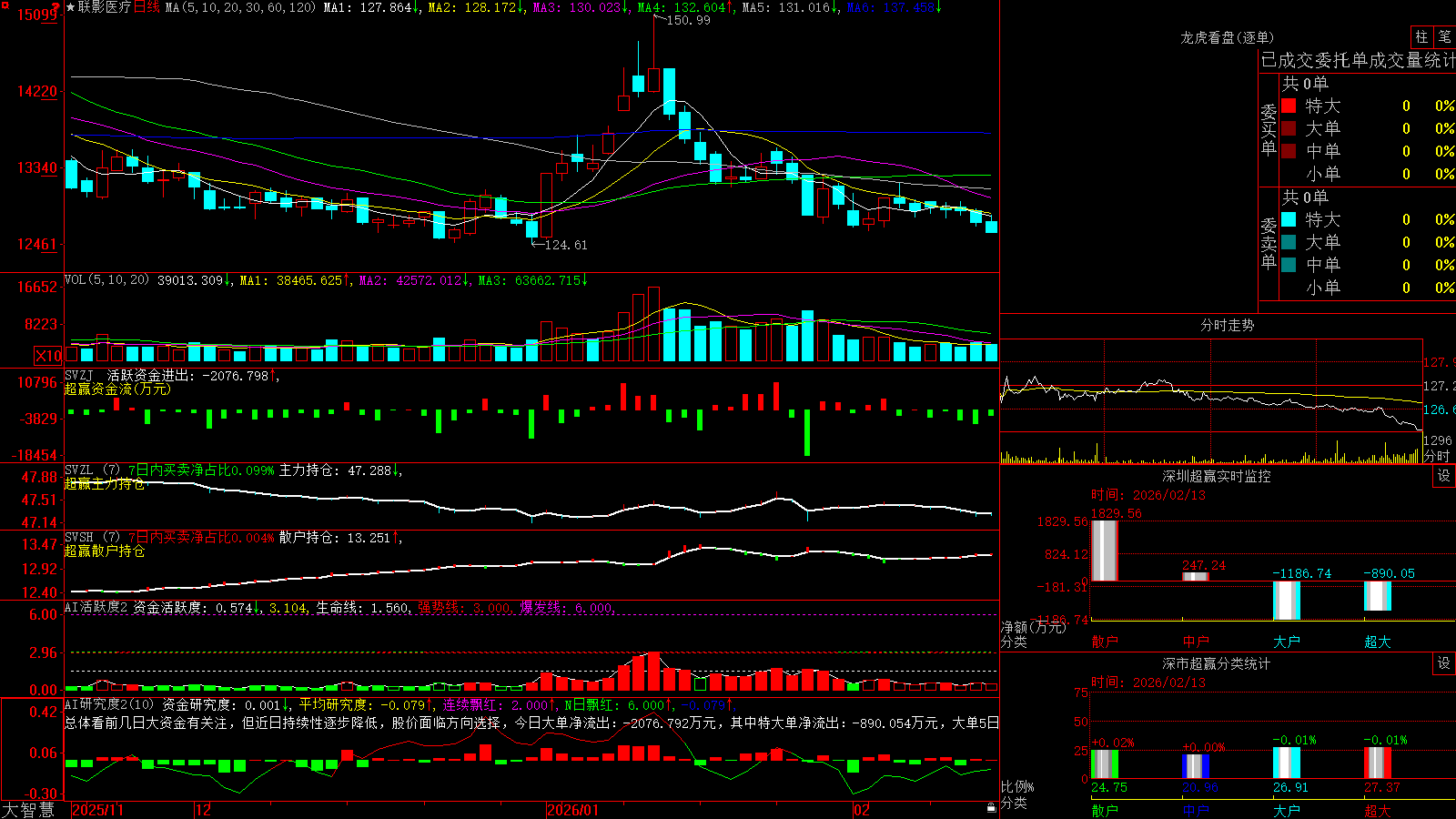Click the lock icon at bottom of chart
Image resolution: width=1456 pixels, height=819 pixels.
(x=991, y=808)
